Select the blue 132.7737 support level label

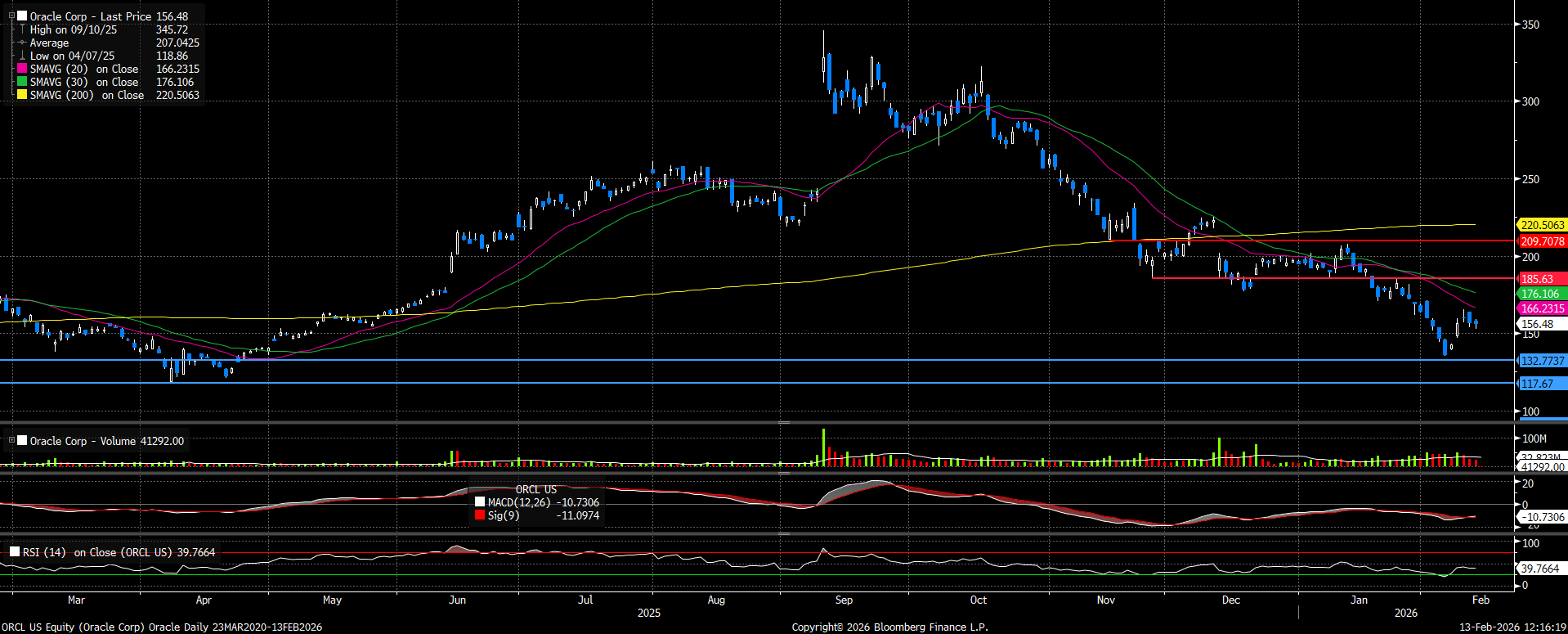tap(1542, 361)
